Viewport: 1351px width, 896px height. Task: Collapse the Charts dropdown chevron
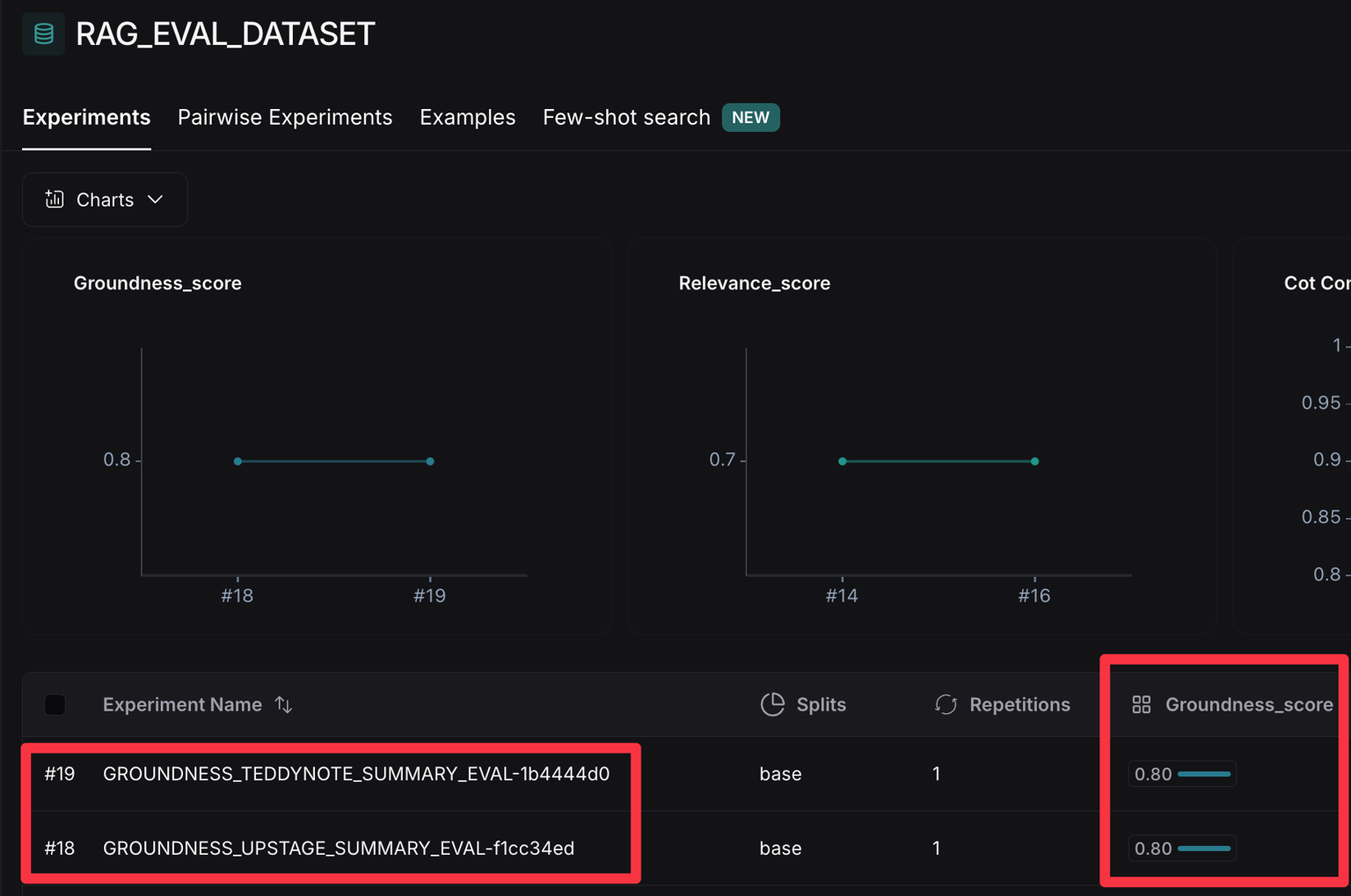(156, 200)
